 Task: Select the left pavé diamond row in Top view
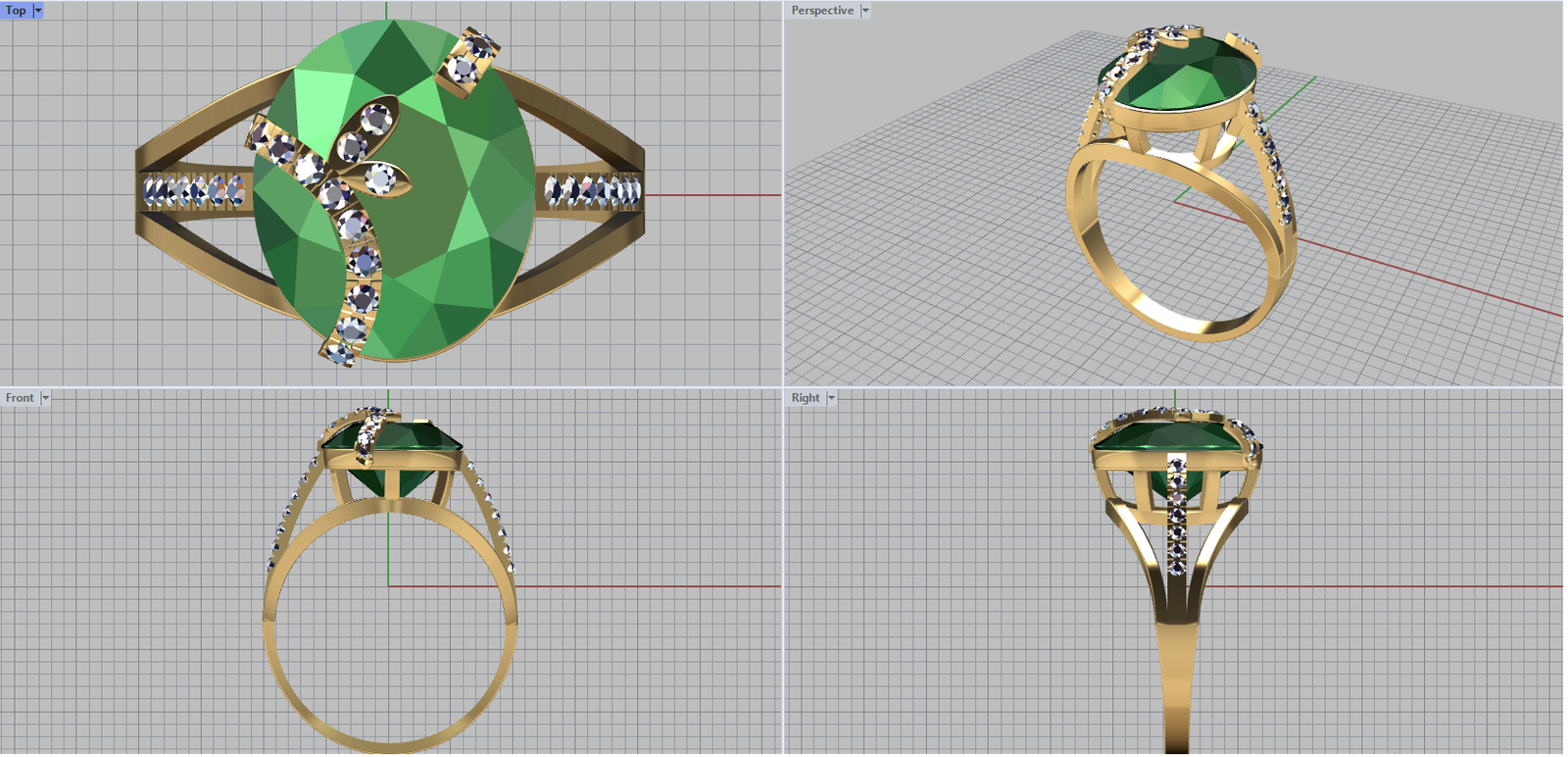coord(193,190)
